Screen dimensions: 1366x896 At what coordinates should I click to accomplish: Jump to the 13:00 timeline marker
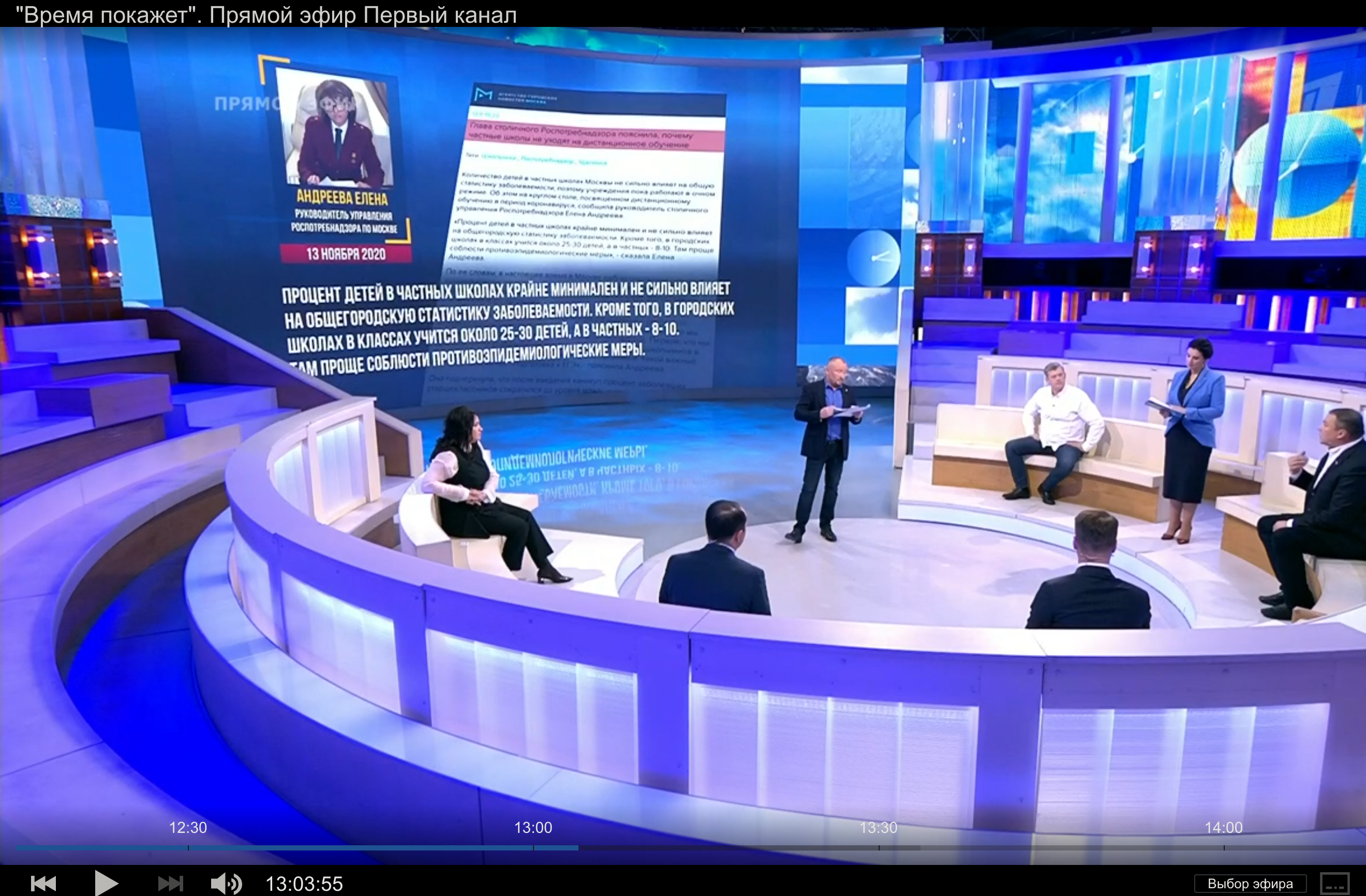pos(533,828)
